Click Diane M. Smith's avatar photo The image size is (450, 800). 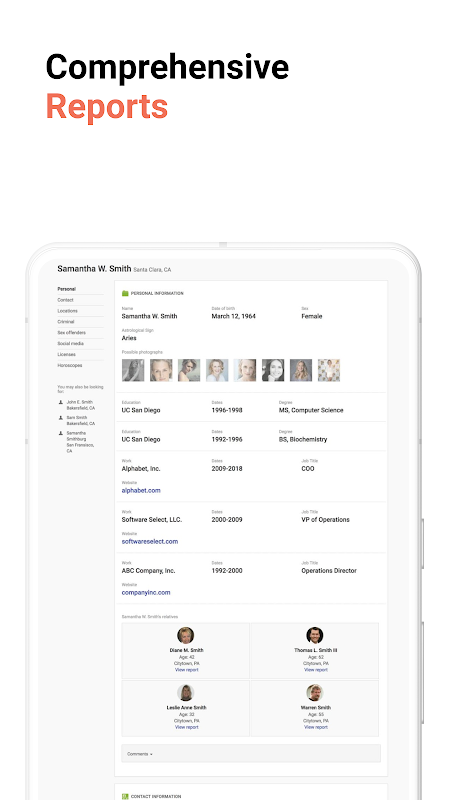(186, 635)
